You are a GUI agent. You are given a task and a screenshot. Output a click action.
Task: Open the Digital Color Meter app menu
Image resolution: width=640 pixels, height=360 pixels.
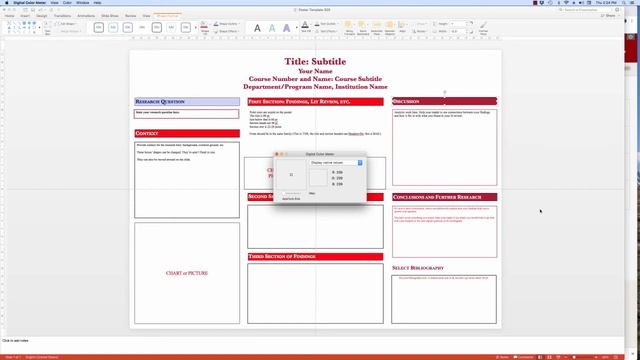29,2
